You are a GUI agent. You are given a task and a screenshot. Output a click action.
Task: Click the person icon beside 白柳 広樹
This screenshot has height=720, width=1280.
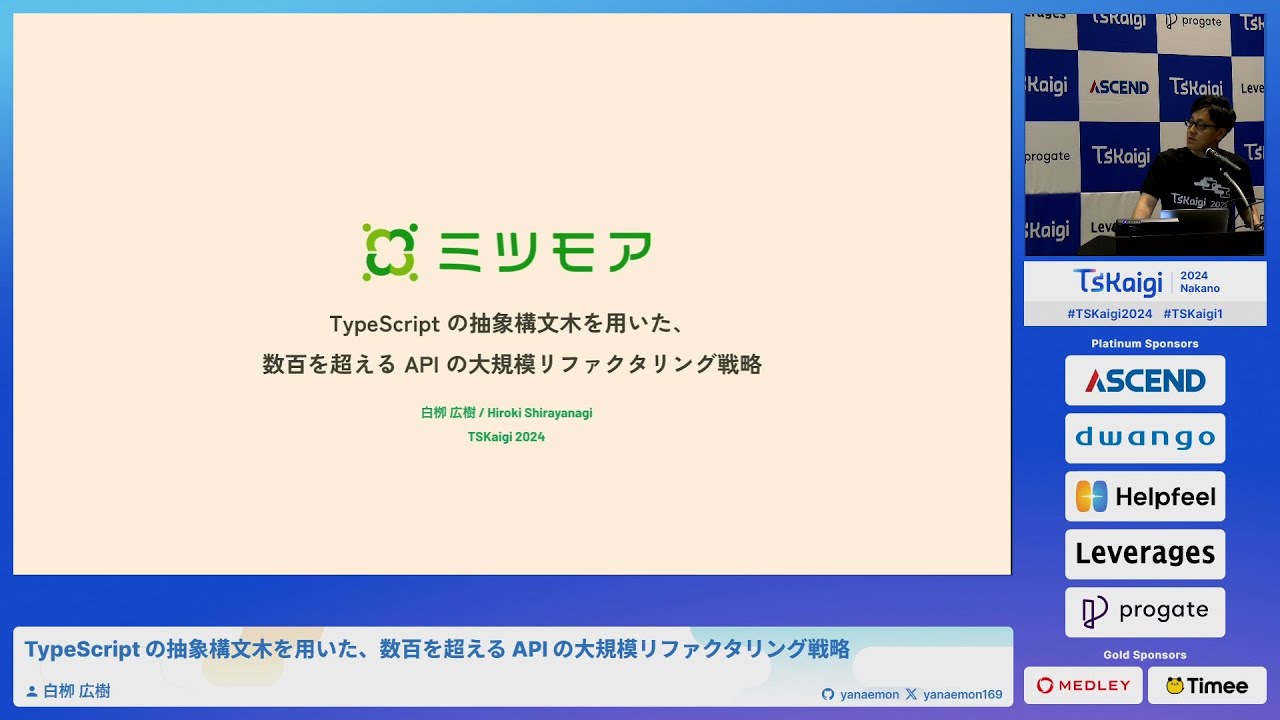click(31, 691)
